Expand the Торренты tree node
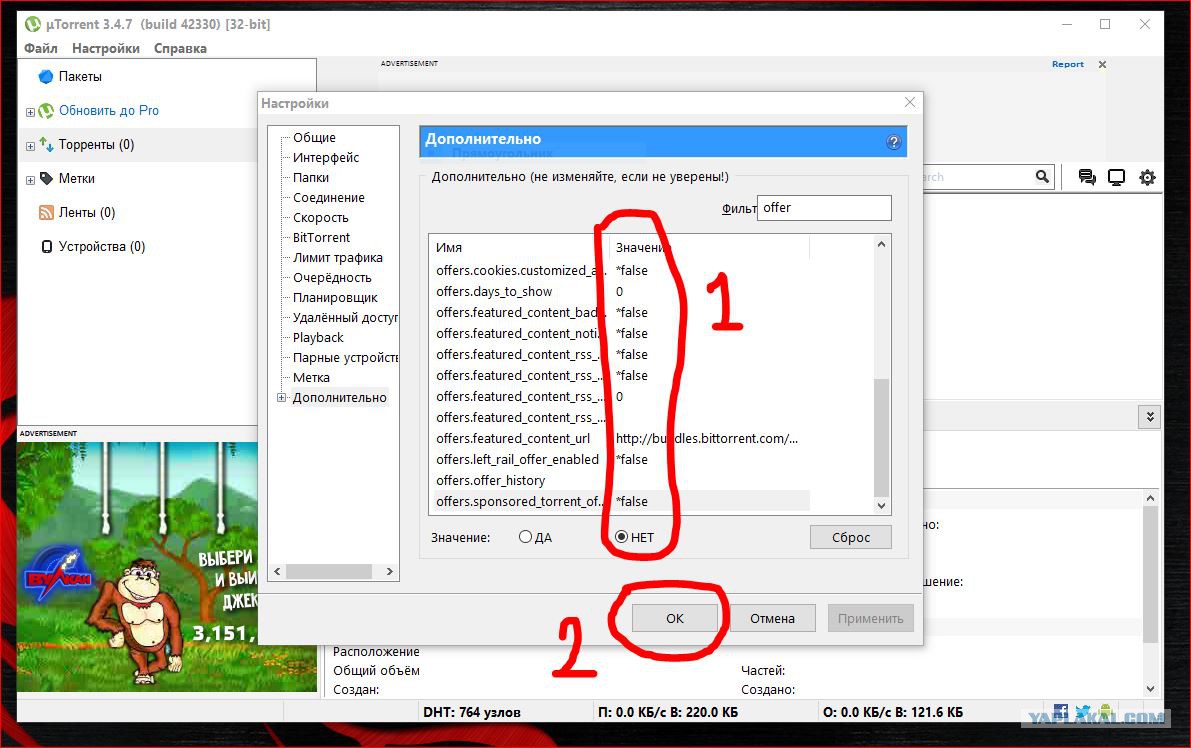Screen dimensions: 1191x748 30,147
